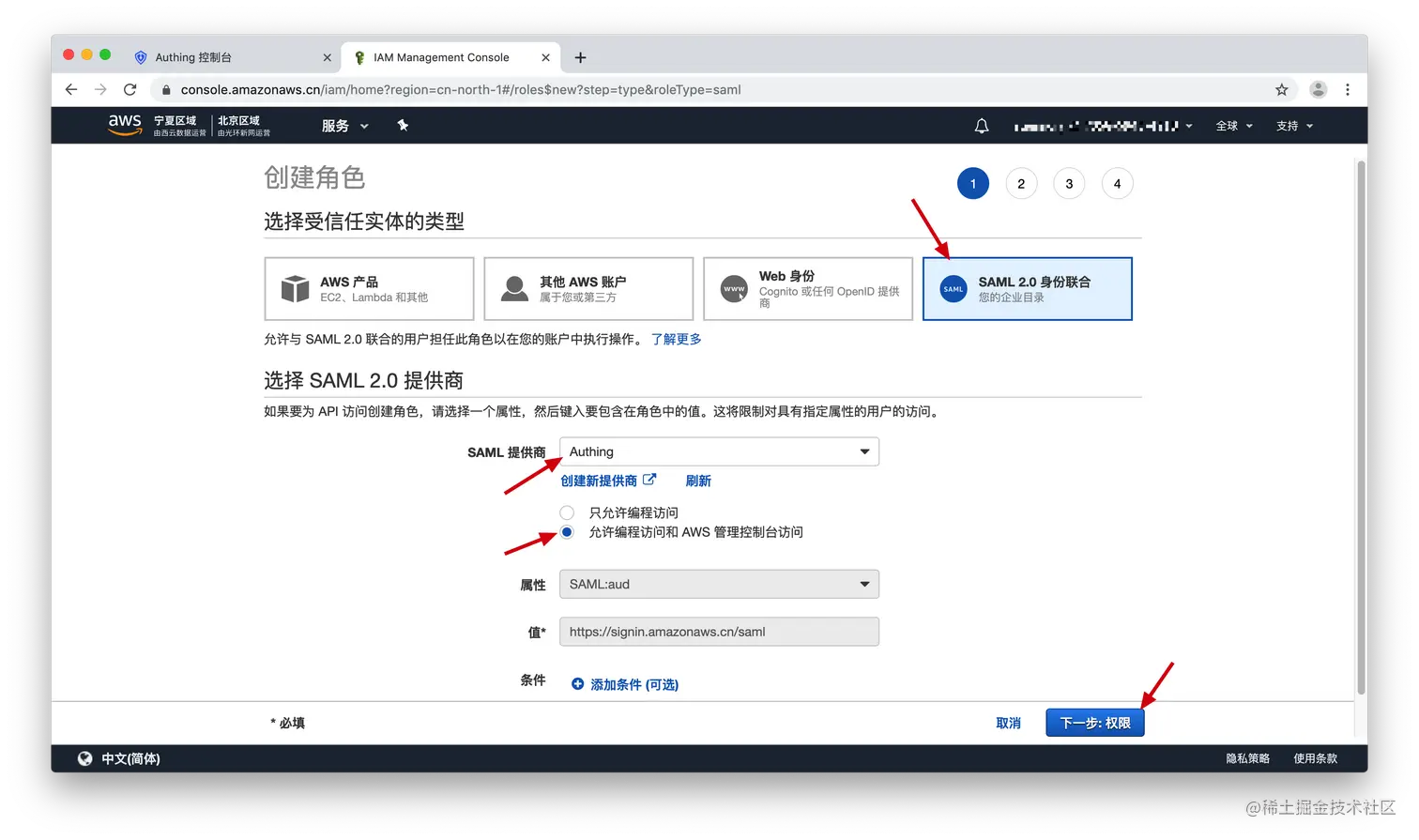Open the 隐私策略 footer link
The height and width of the screenshot is (840, 1419).
(1248, 758)
